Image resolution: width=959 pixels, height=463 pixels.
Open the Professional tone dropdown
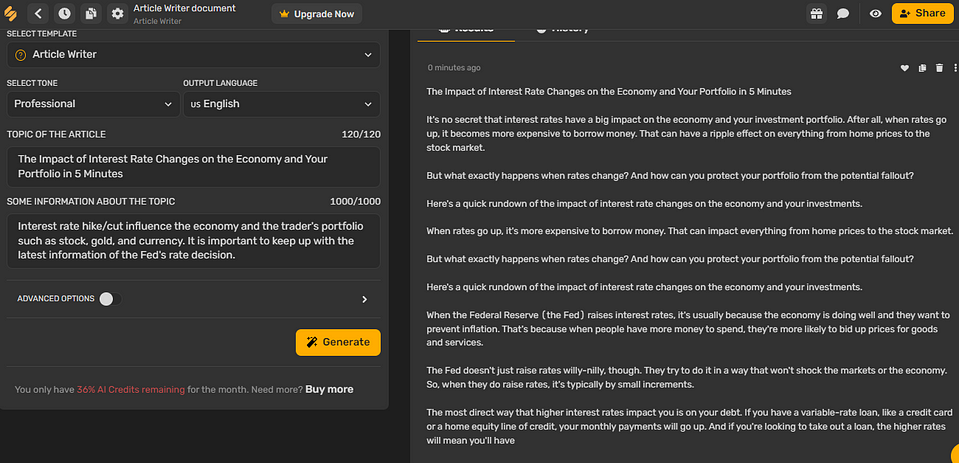point(94,104)
